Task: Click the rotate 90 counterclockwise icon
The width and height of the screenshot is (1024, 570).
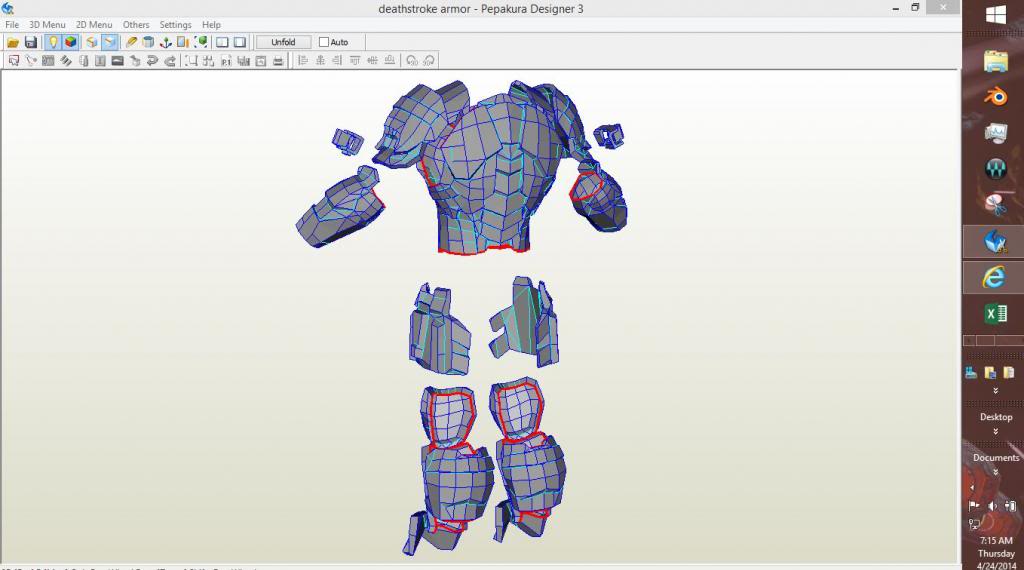Action: 411,61
